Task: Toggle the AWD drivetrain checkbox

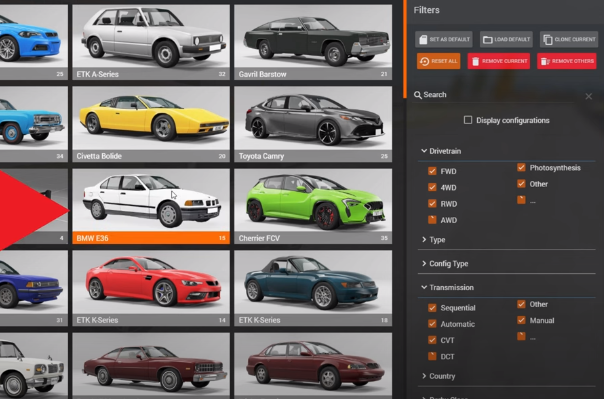Action: (432, 220)
